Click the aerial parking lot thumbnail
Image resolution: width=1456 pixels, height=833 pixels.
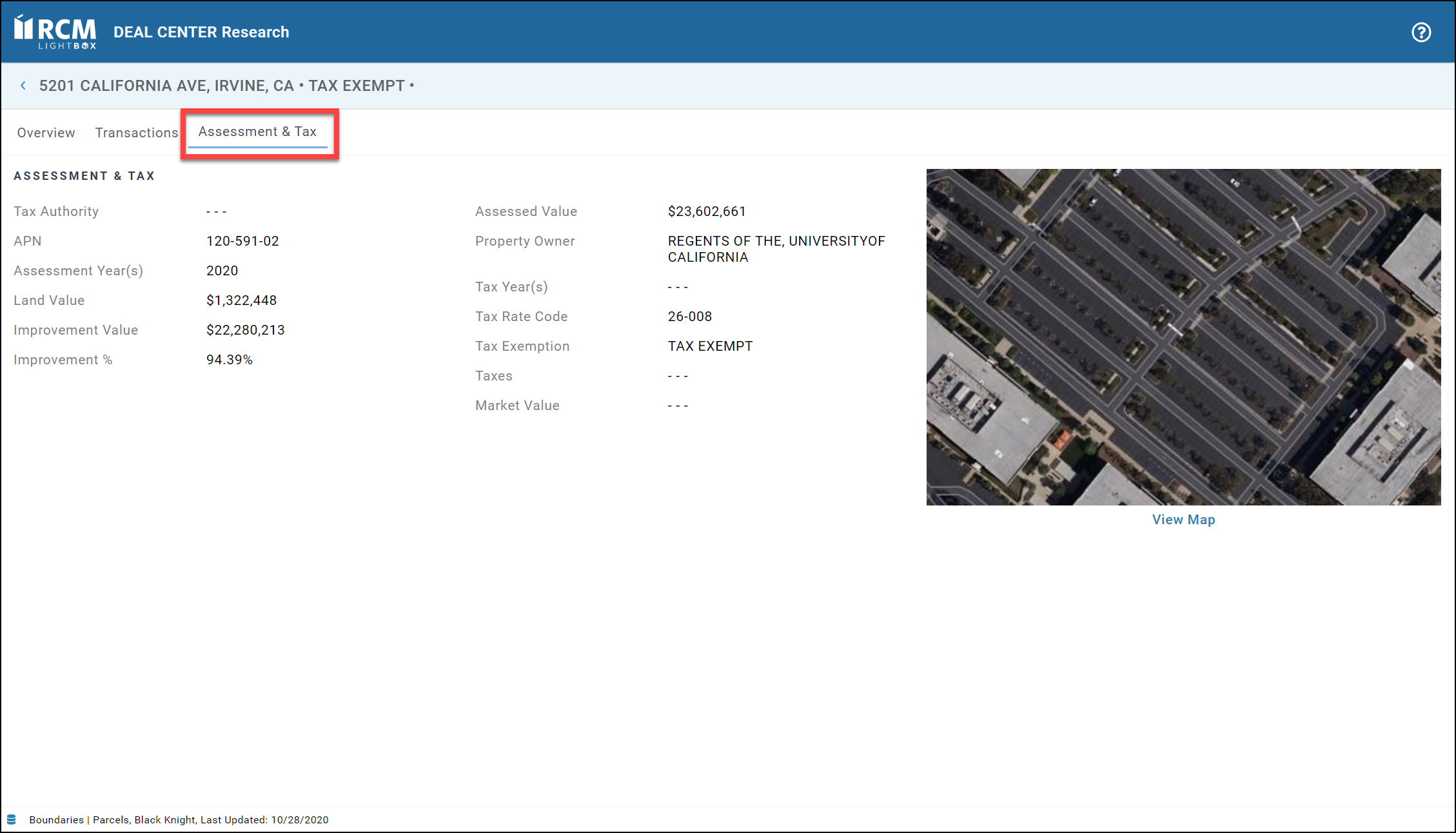click(1183, 337)
